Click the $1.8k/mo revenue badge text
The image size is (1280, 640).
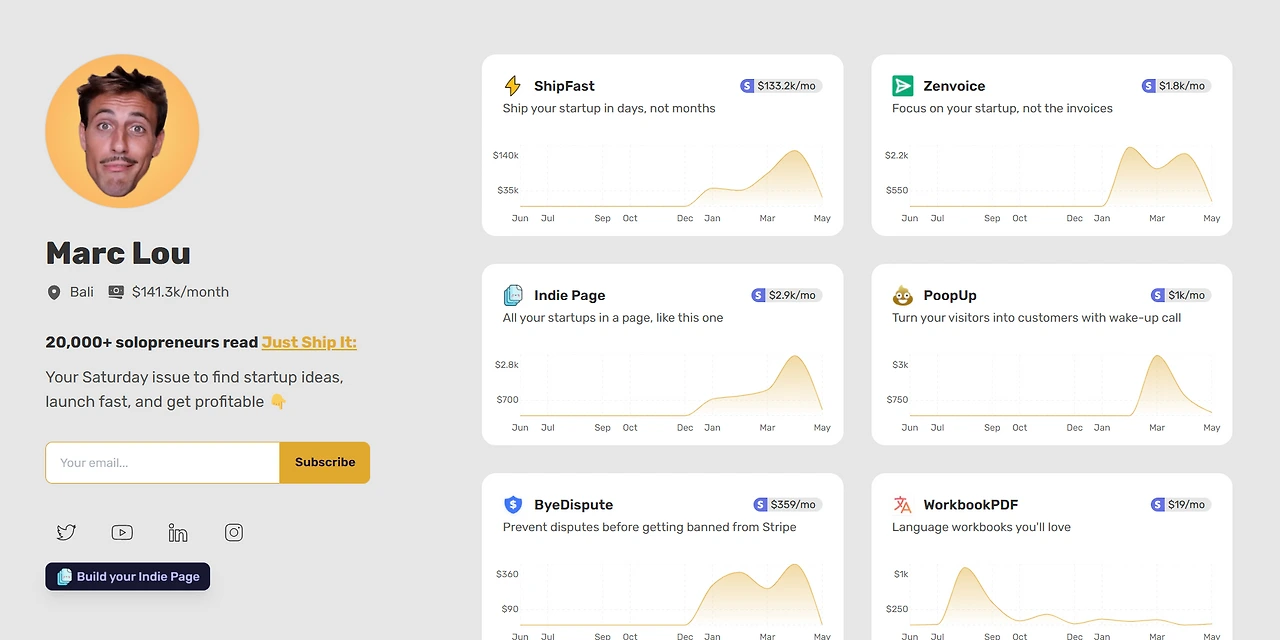[1182, 86]
